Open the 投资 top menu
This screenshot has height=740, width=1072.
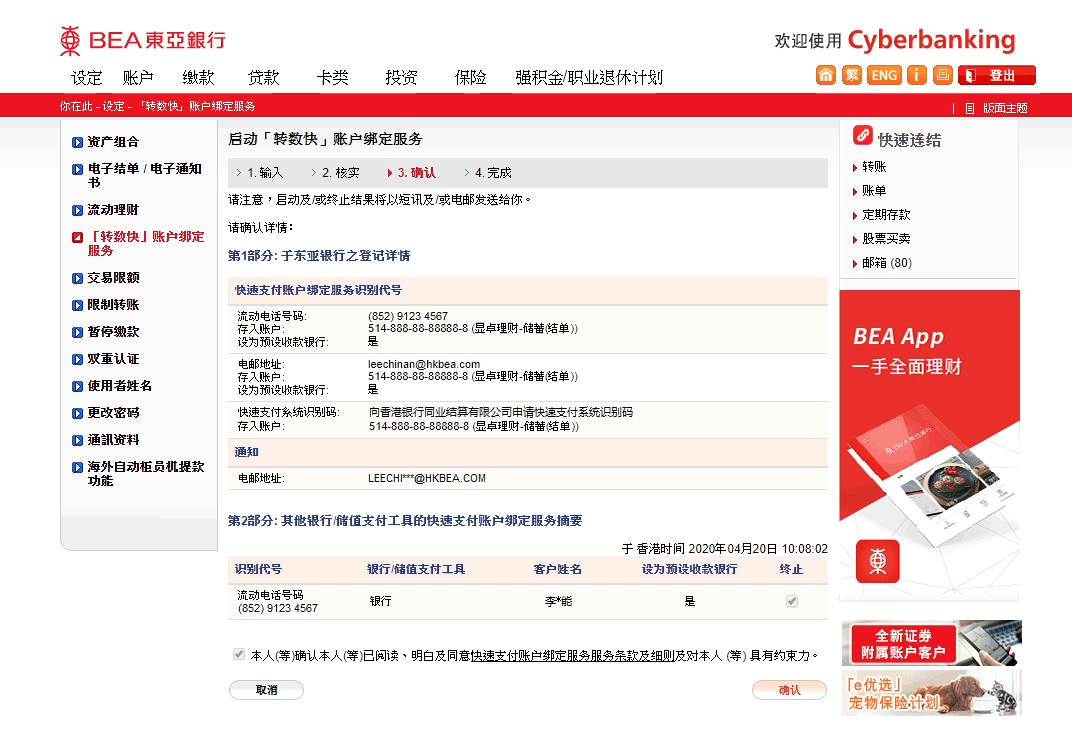[x=401, y=77]
